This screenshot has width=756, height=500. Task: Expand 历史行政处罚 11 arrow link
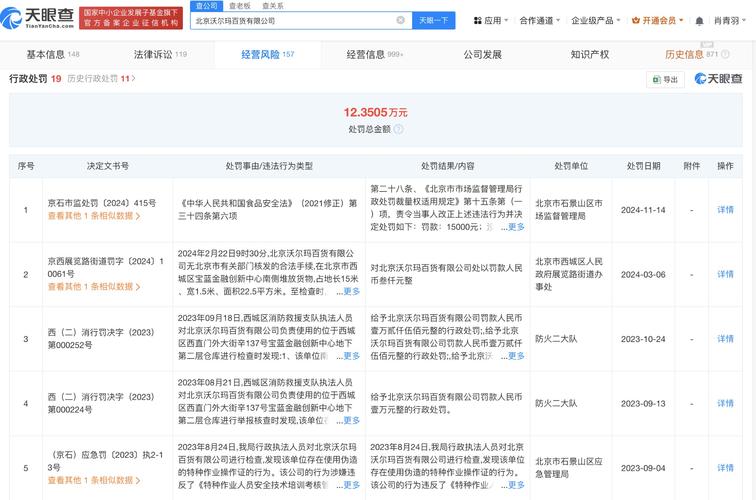pos(101,79)
